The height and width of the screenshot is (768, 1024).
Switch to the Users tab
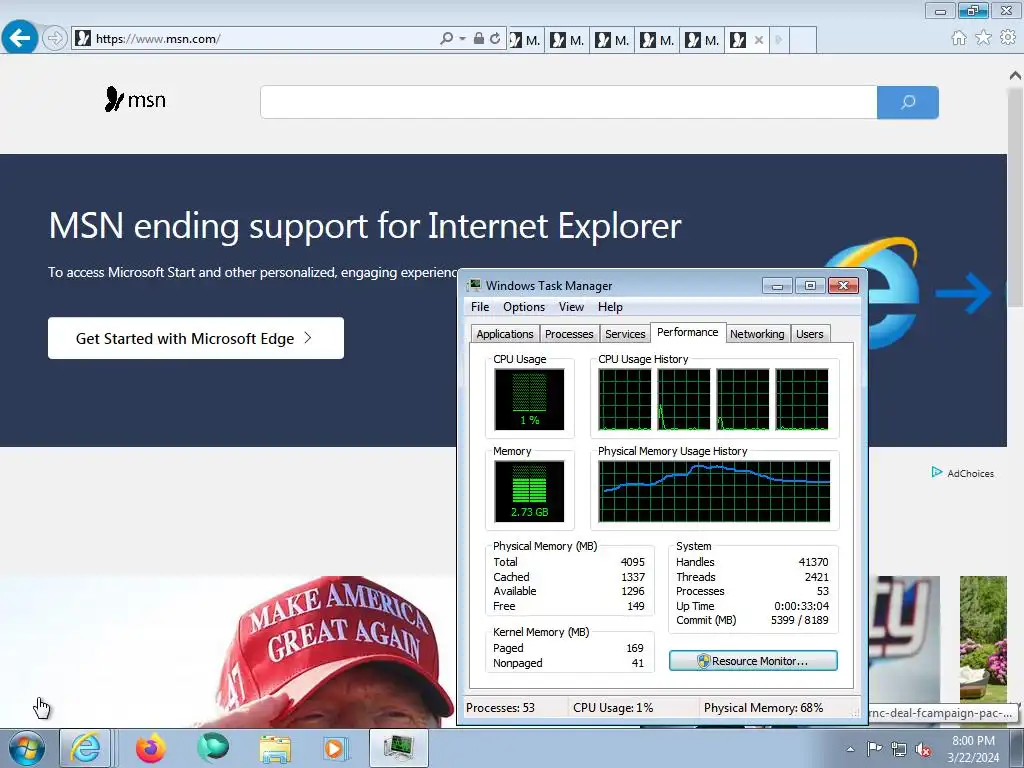pyautogui.click(x=810, y=334)
